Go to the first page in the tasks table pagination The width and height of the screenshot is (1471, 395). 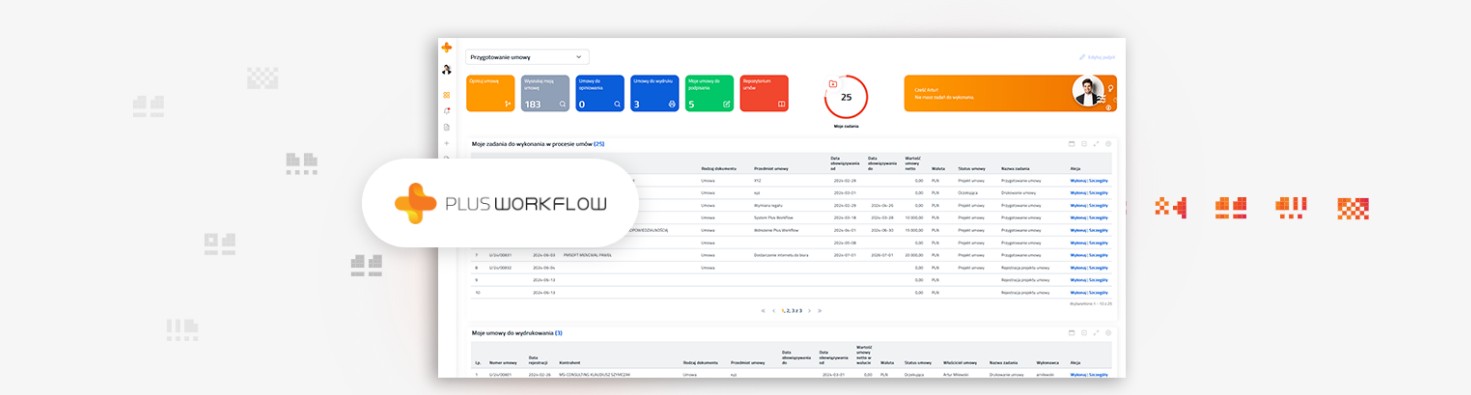(763, 311)
